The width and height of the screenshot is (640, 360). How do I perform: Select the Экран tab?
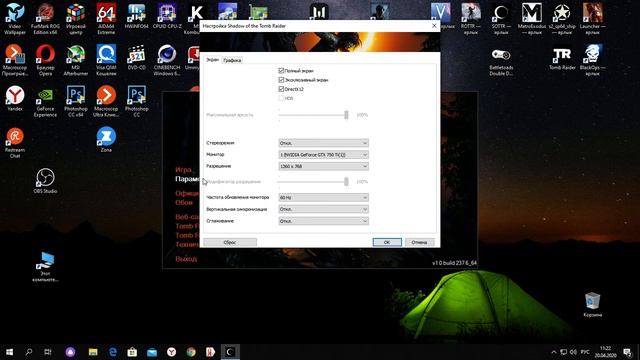click(212, 60)
